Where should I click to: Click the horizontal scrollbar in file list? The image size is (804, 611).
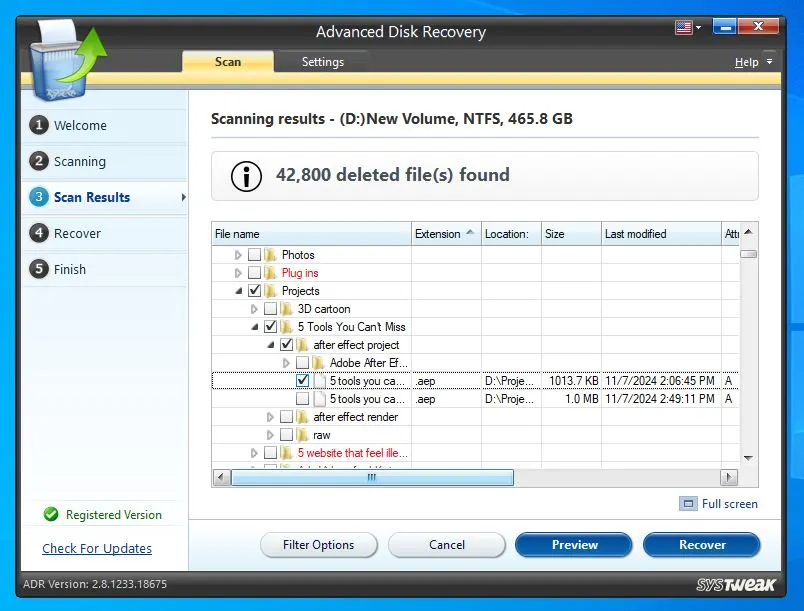coord(372,478)
